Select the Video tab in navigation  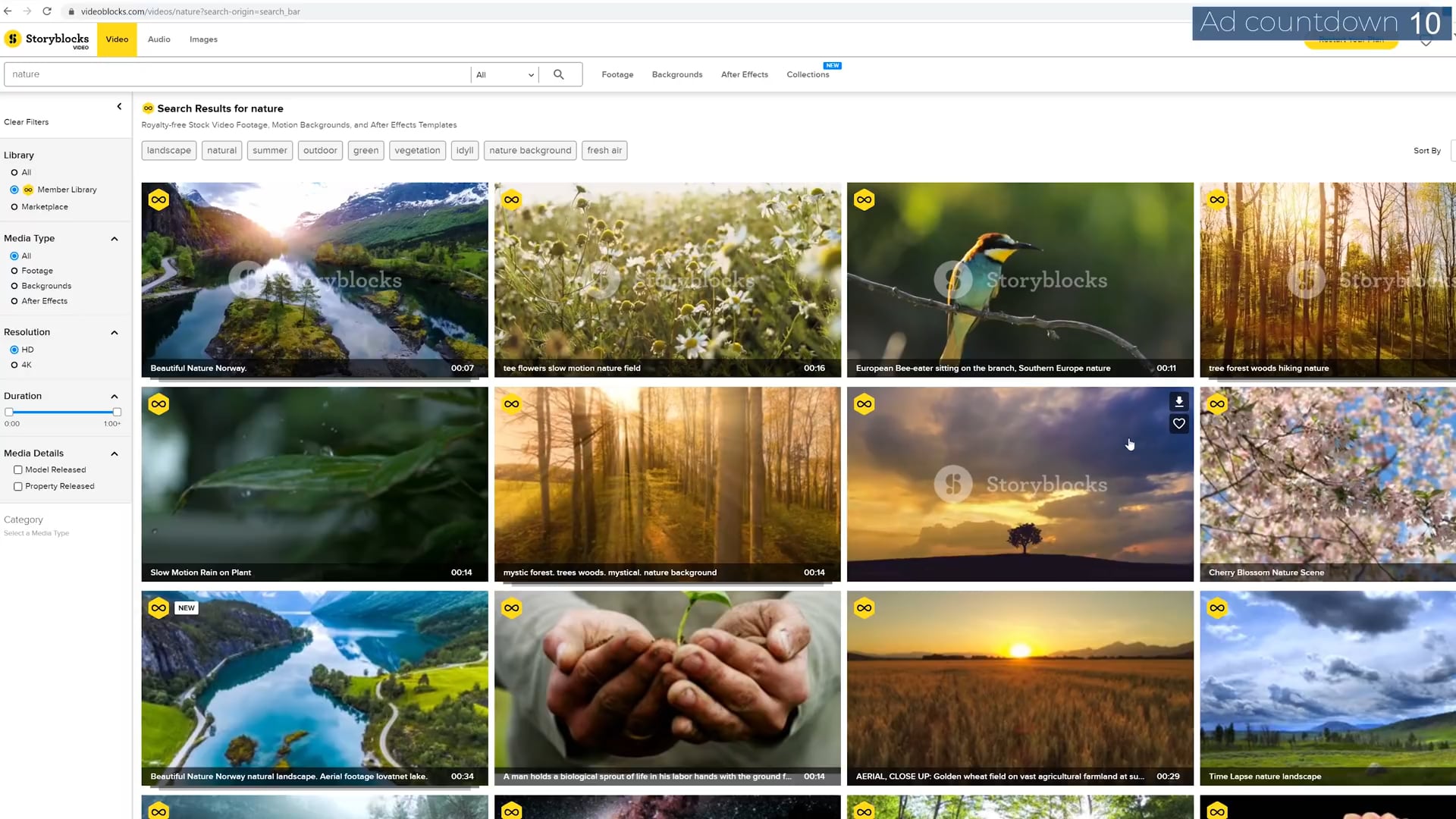(x=116, y=40)
